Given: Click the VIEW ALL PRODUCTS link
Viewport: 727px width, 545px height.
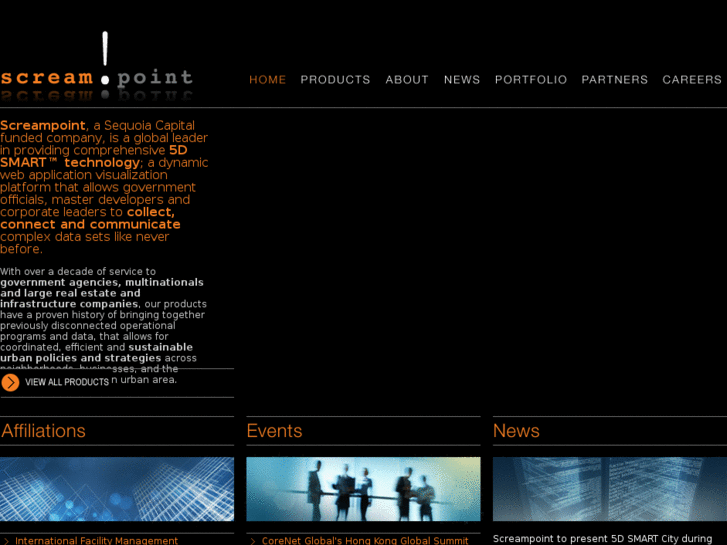Looking at the screenshot, I should 67,382.
